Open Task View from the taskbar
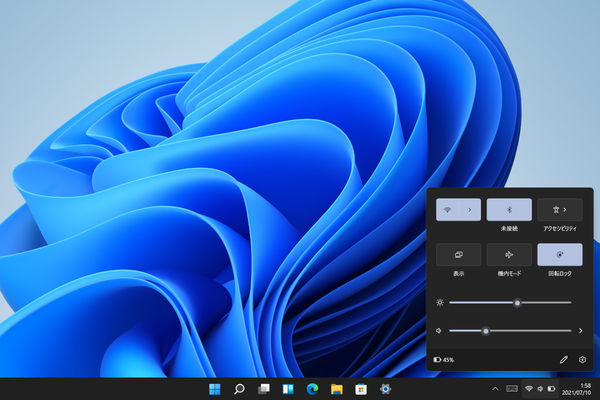Viewport: 600px width, 400px height. click(264, 389)
